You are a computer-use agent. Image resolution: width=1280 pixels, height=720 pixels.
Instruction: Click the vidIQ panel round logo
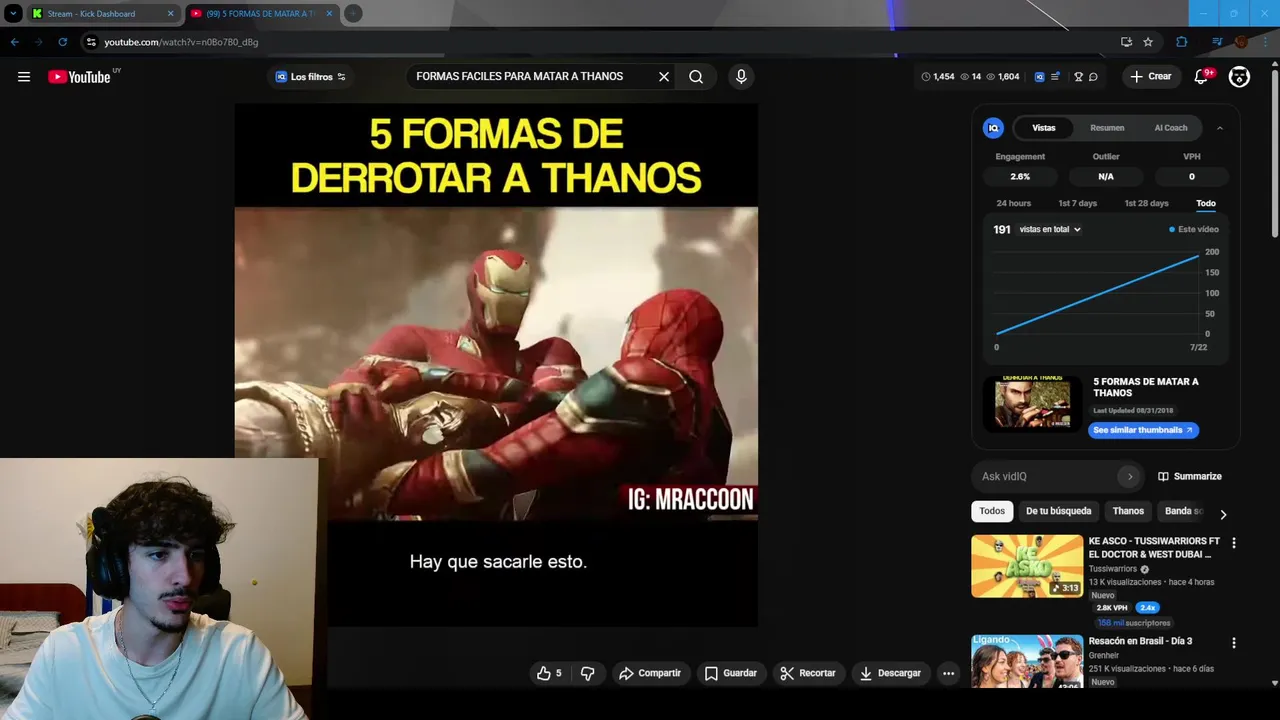[x=993, y=128]
